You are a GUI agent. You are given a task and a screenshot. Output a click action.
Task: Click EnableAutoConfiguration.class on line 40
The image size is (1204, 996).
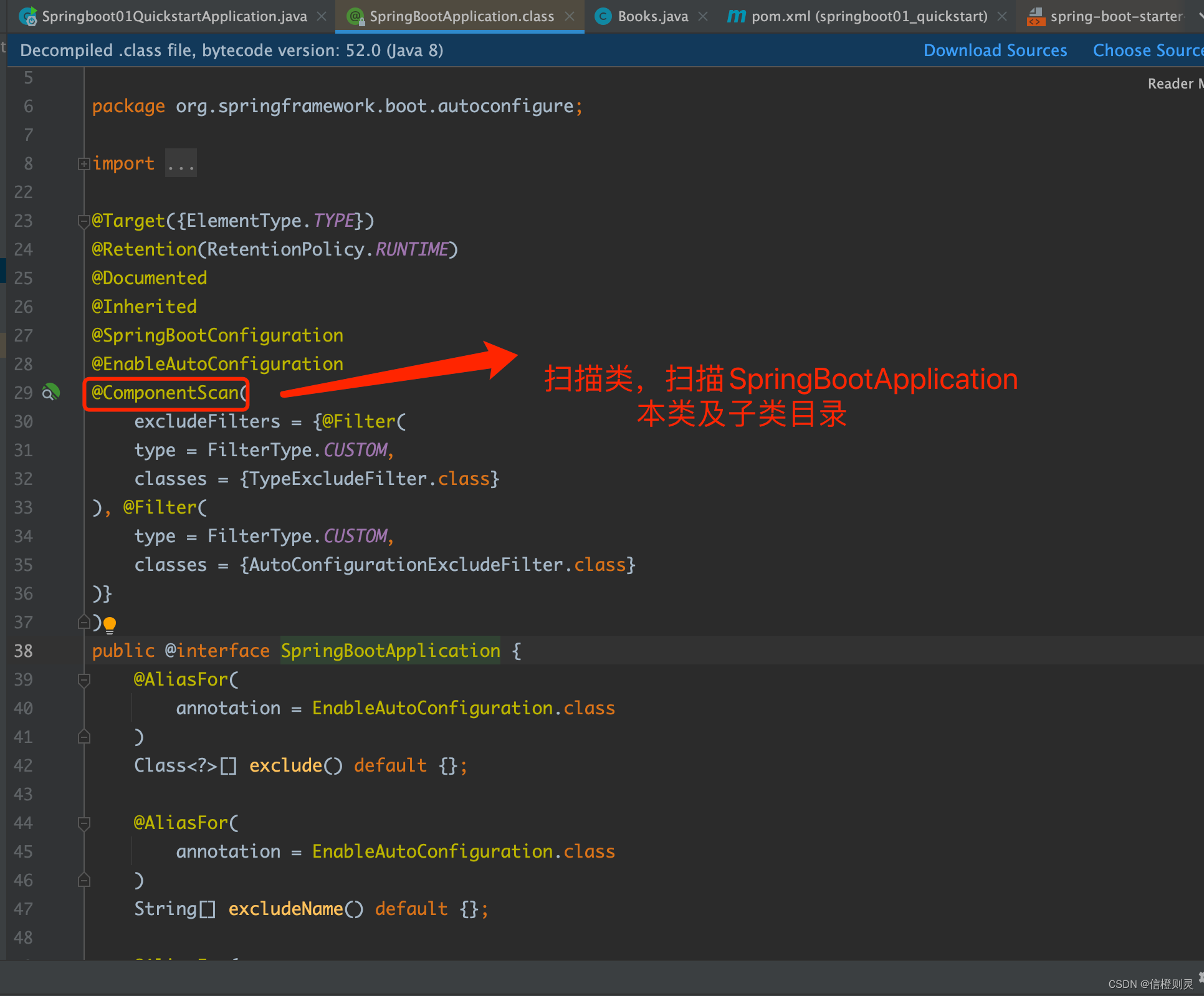click(x=464, y=708)
